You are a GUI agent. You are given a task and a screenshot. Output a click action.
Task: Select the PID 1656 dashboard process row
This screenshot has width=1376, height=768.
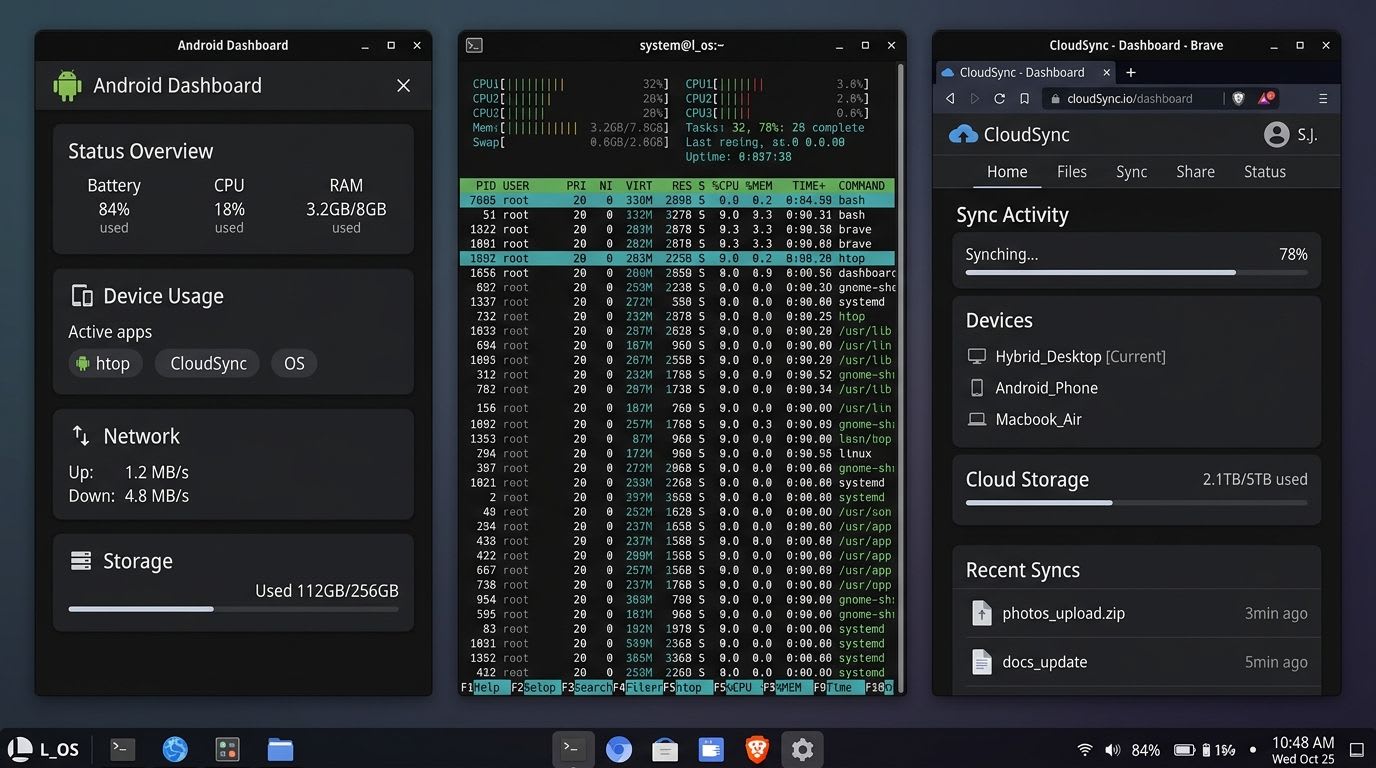677,273
